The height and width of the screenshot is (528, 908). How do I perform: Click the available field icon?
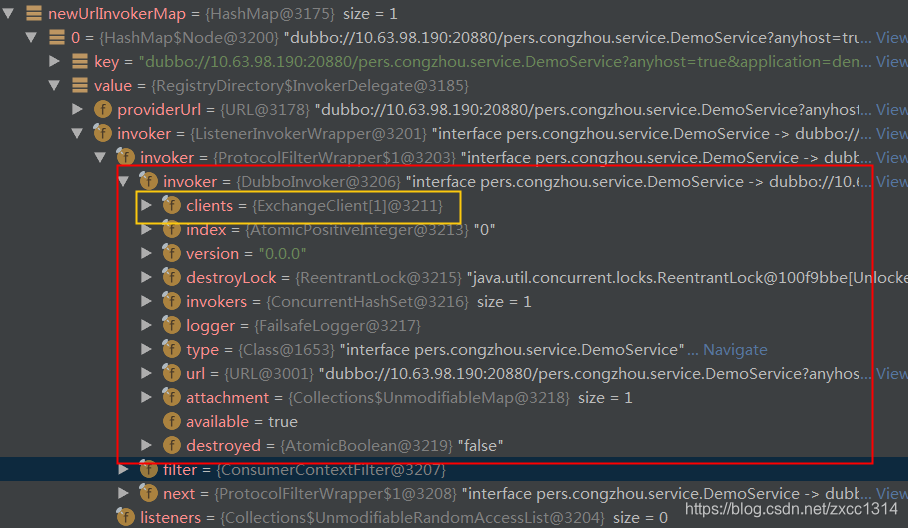[172, 421]
